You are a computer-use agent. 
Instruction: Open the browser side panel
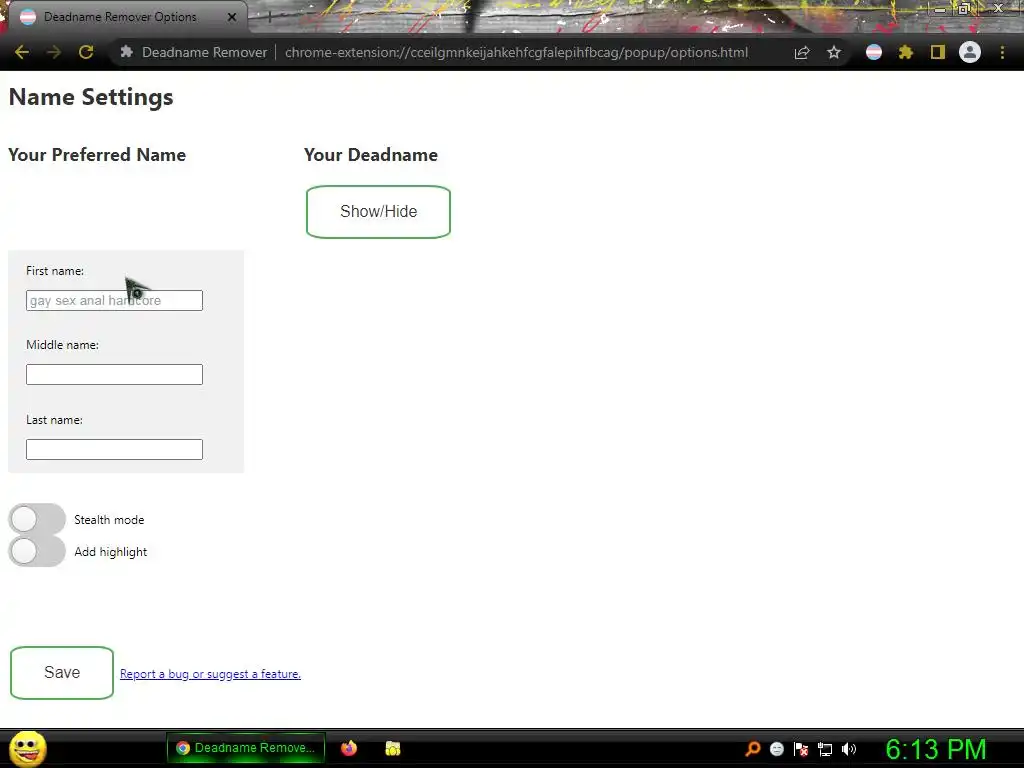[938, 52]
